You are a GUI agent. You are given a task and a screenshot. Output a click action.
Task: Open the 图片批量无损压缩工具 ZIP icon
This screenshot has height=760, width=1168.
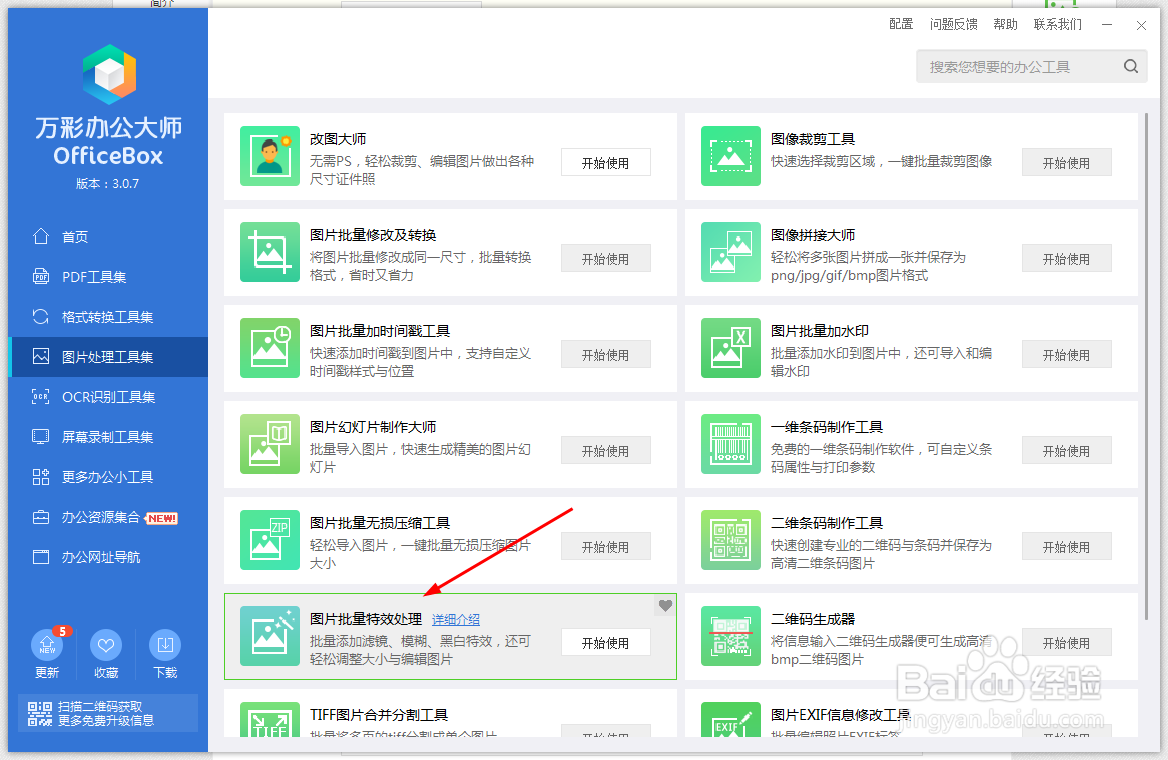[x=270, y=540]
